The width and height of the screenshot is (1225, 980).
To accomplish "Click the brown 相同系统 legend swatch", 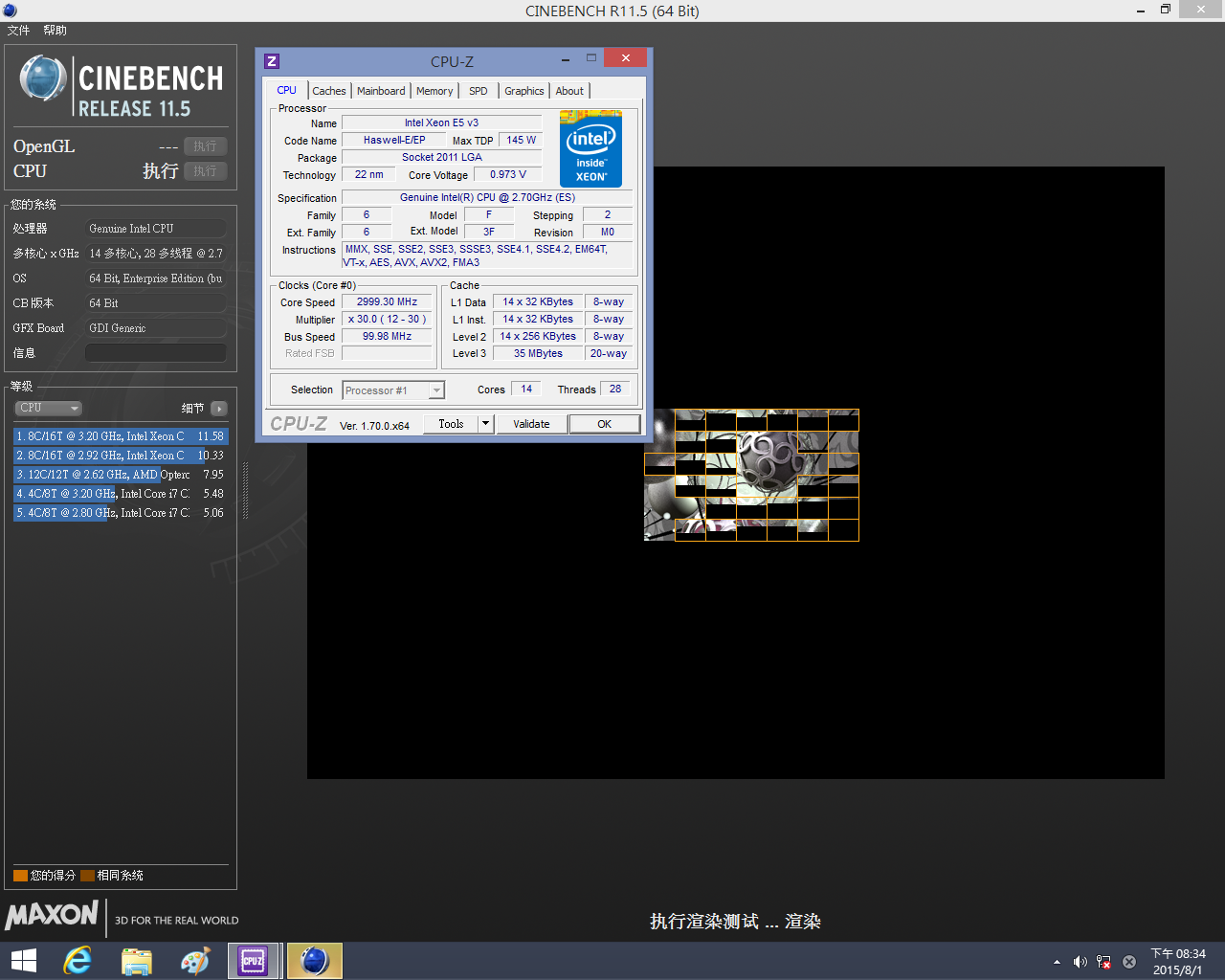I will [x=87, y=876].
